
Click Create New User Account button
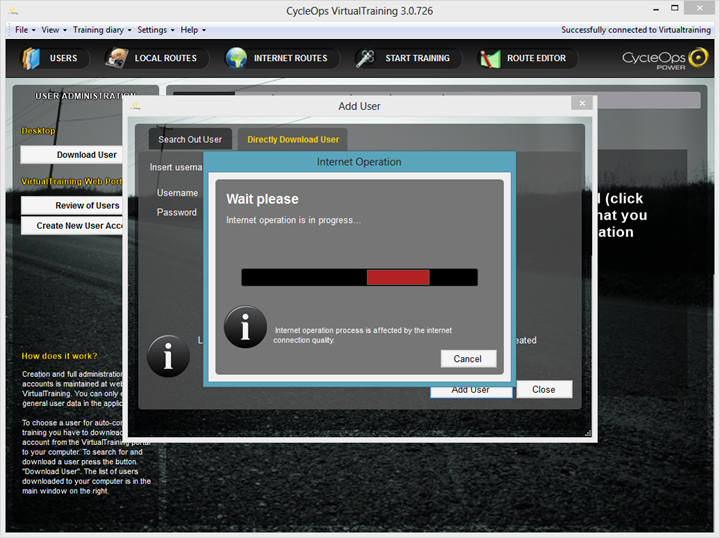point(72,225)
